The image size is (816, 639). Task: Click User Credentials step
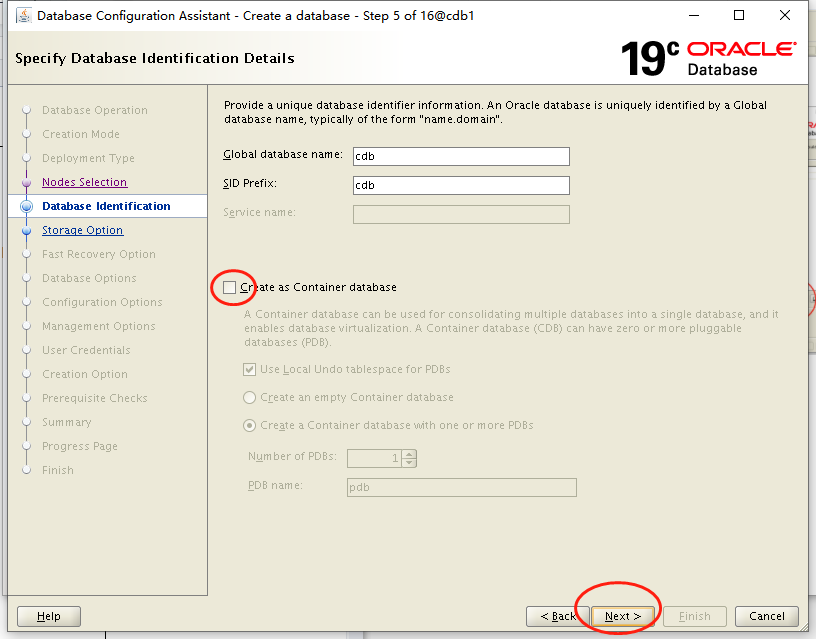(x=86, y=350)
